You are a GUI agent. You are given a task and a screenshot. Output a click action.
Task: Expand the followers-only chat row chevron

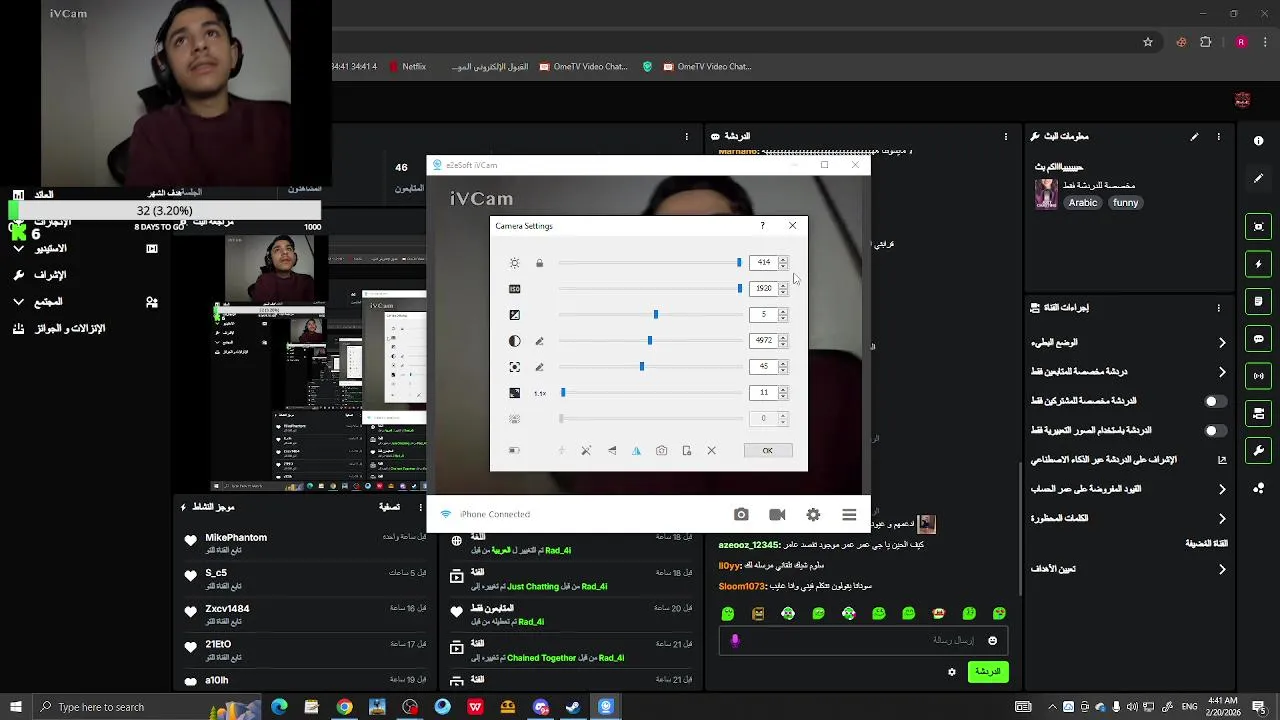(x=1222, y=372)
